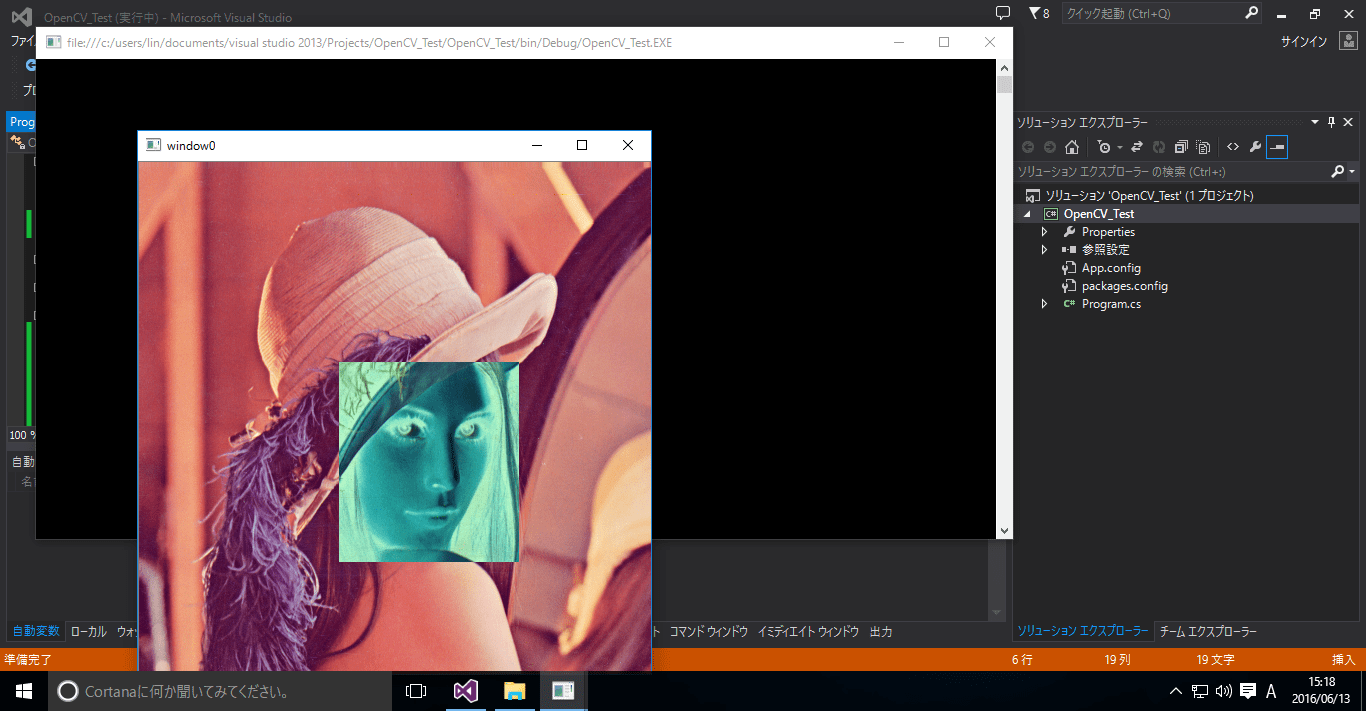Open the 出力 output window
This screenshot has width=1366, height=711.
880,631
